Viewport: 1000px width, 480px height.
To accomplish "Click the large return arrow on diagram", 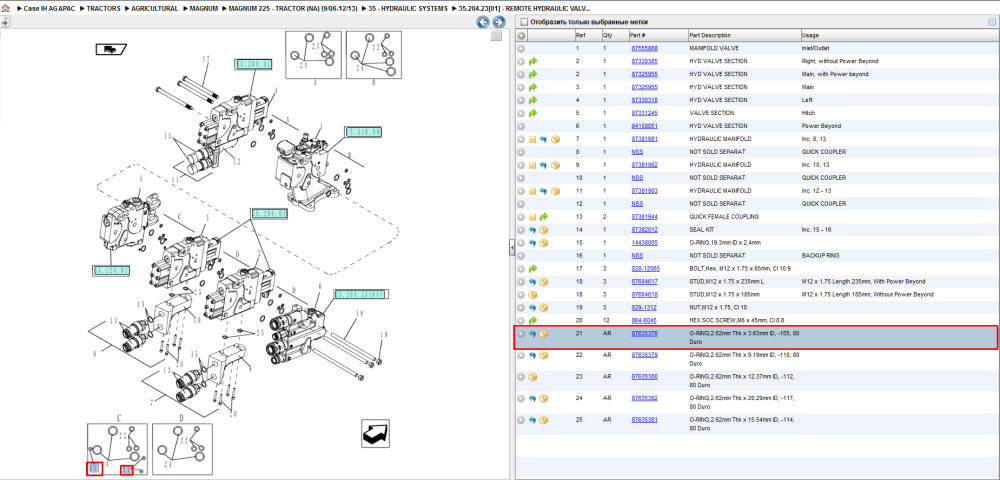I will point(375,433).
